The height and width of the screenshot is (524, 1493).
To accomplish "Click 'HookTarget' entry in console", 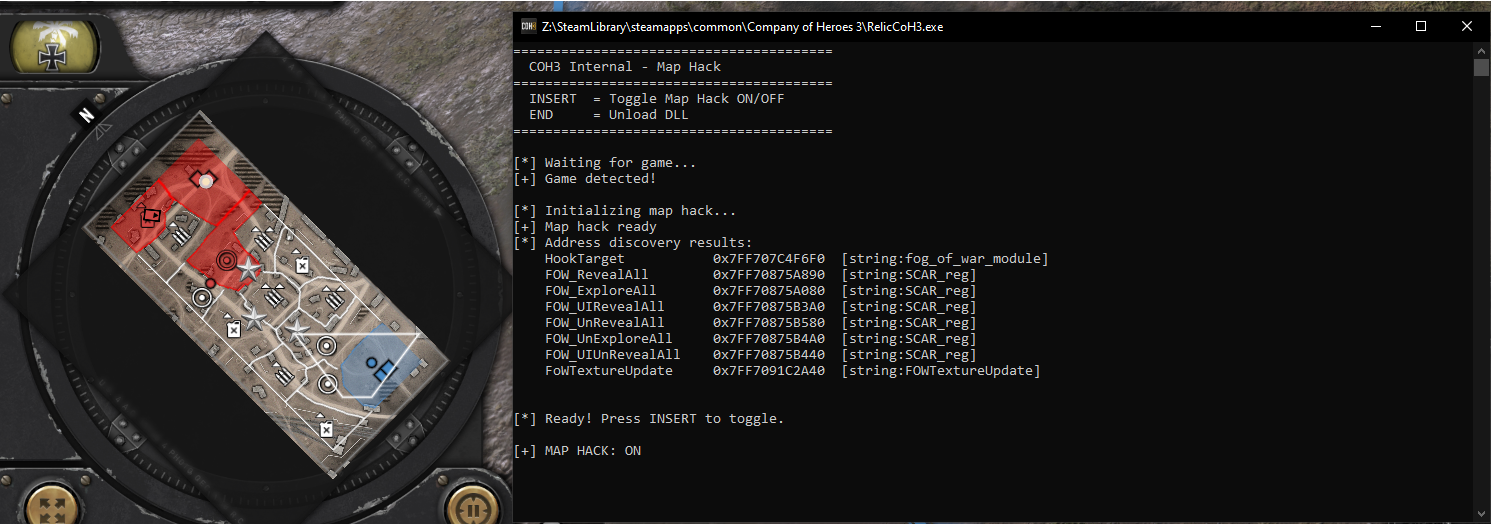I will point(585,259).
